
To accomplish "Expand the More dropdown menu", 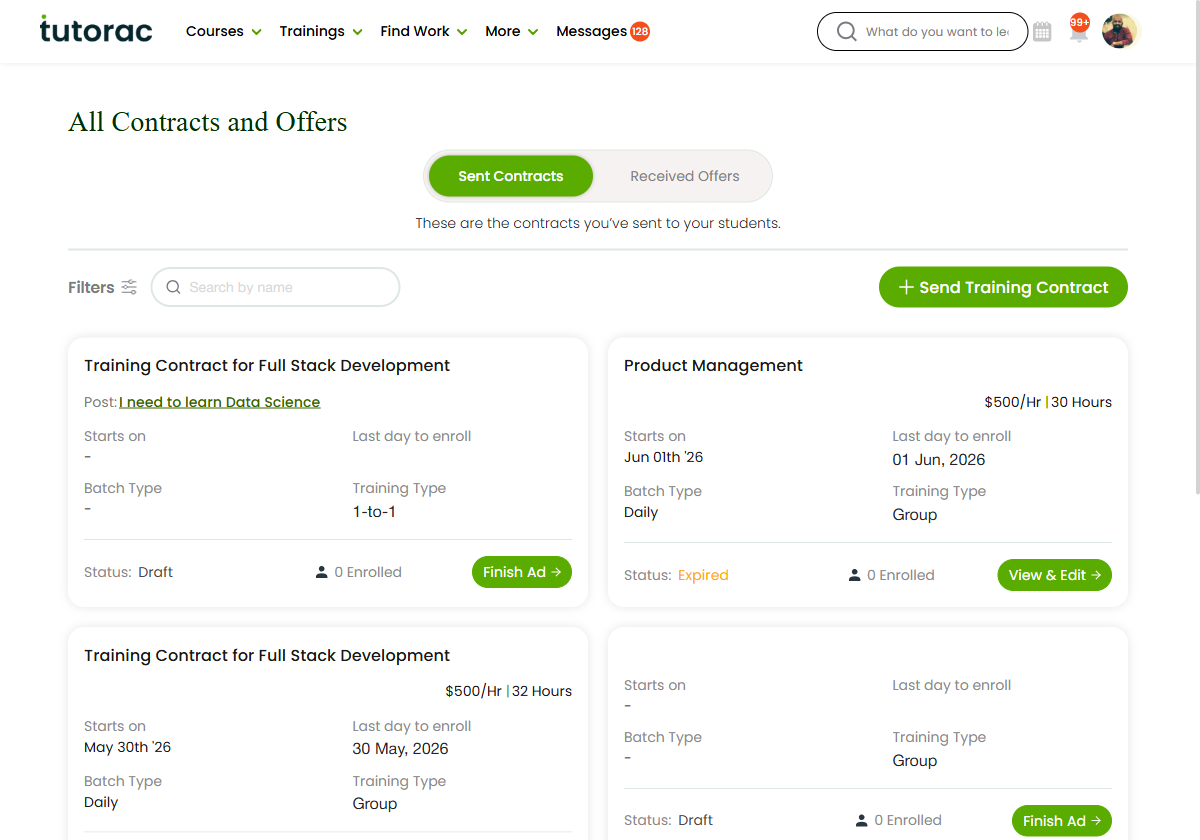I will [x=512, y=31].
